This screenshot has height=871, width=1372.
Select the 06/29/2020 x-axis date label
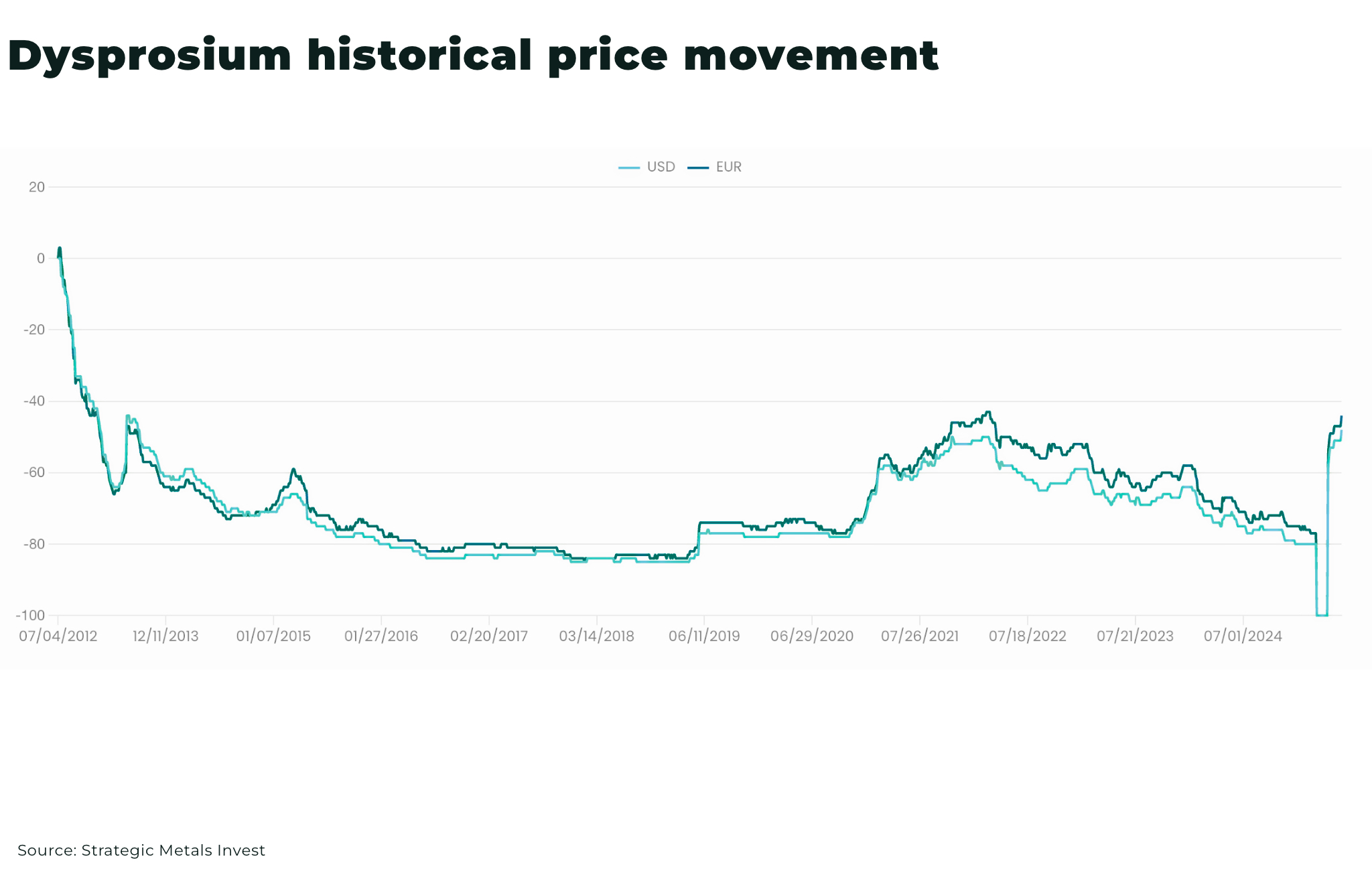(812, 636)
